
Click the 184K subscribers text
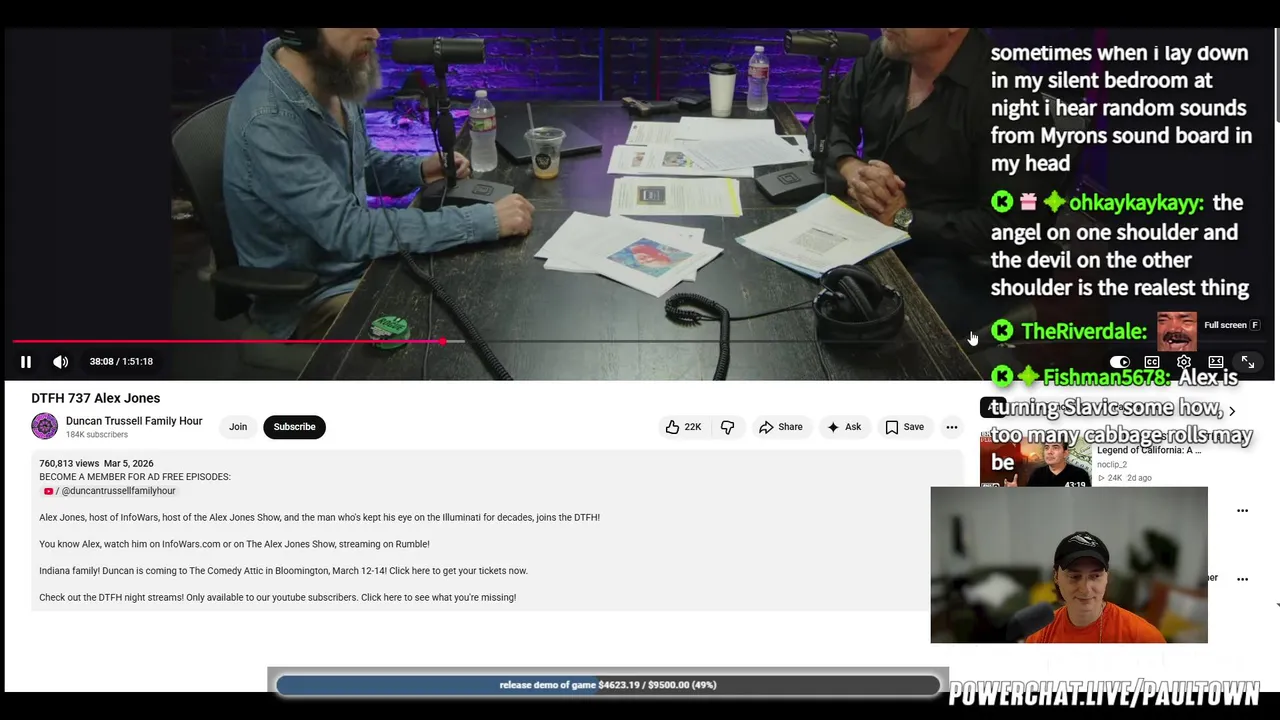click(x=97, y=435)
